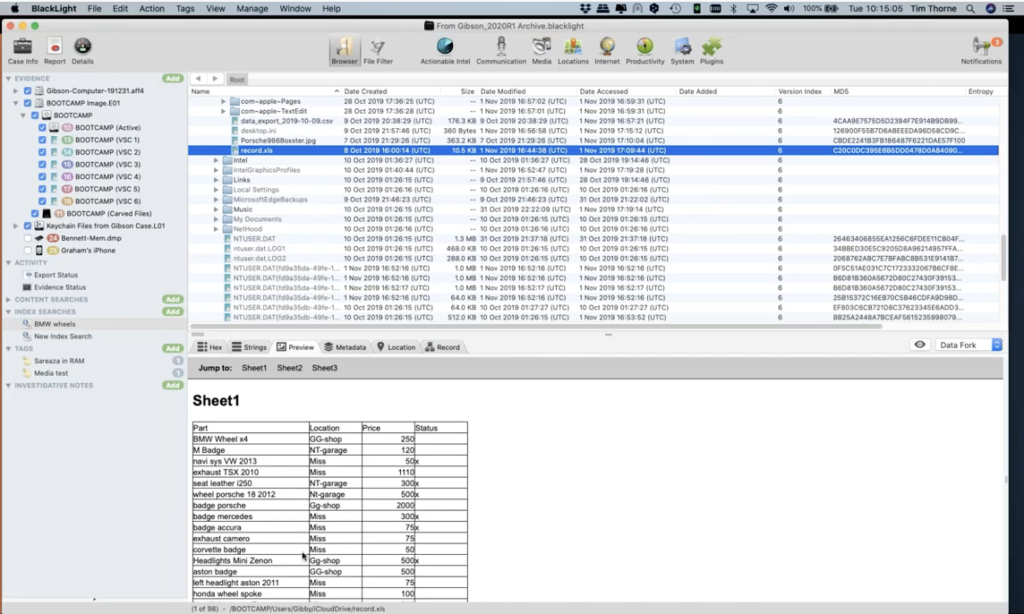The width and height of the screenshot is (1024, 614).
Task: Check the Bennett-Mem.dmp checkbox
Action: 27,238
